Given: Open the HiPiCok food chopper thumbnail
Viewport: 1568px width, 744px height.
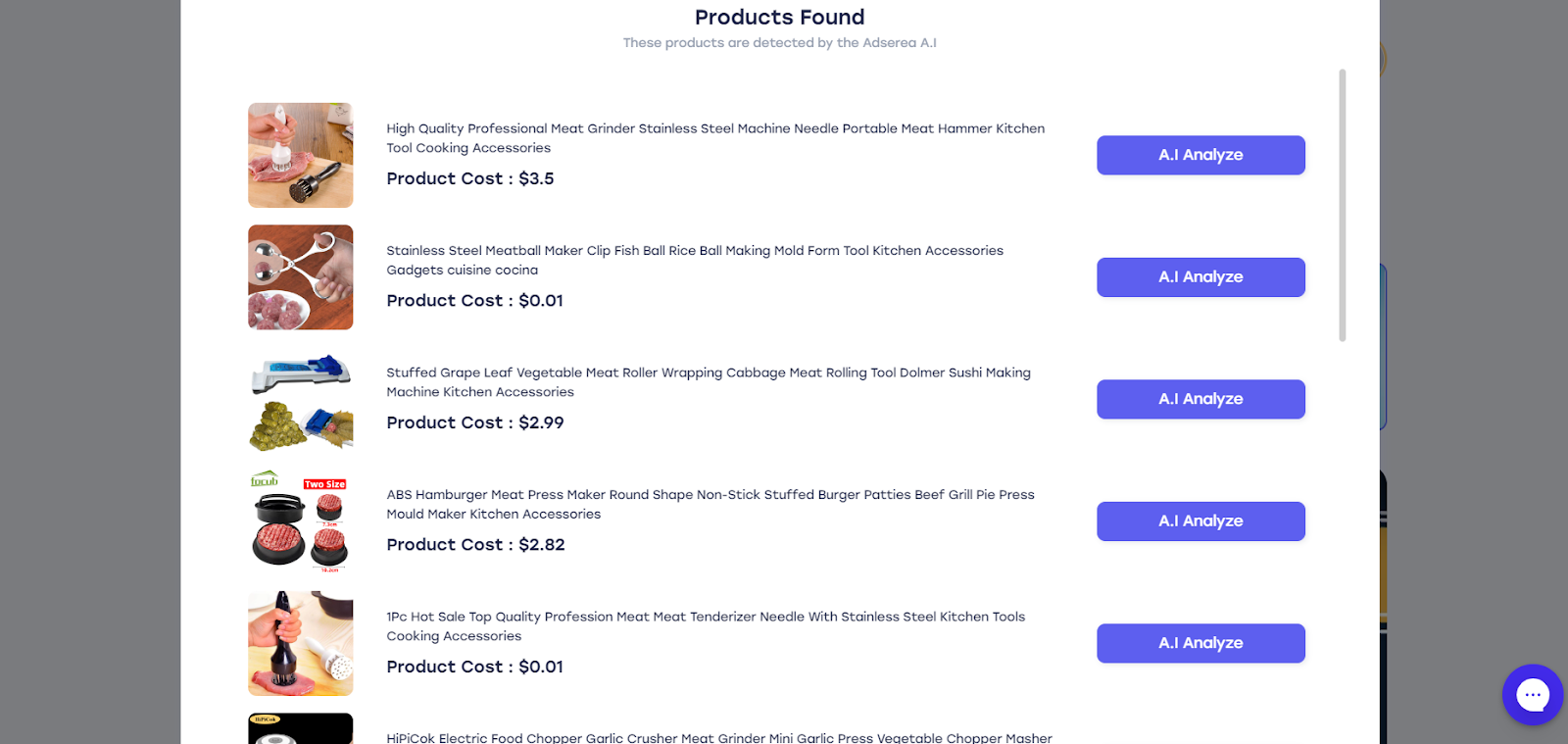Looking at the screenshot, I should 300,729.
